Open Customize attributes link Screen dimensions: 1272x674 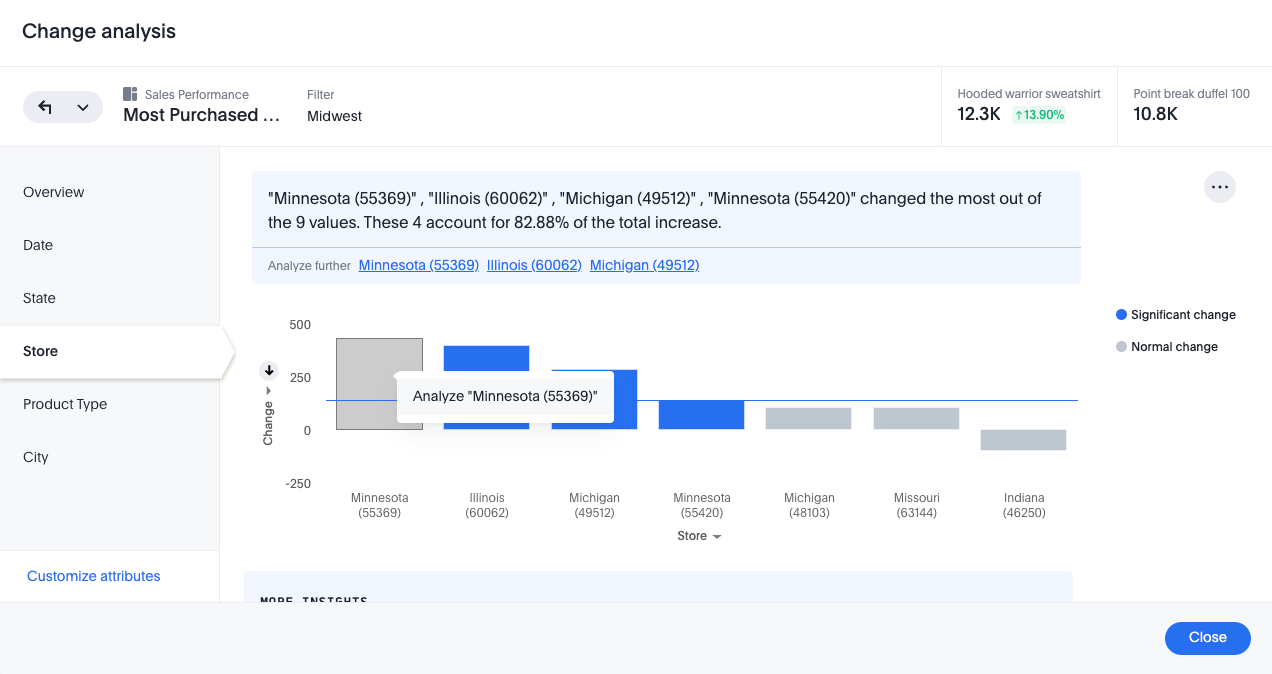[x=94, y=576]
